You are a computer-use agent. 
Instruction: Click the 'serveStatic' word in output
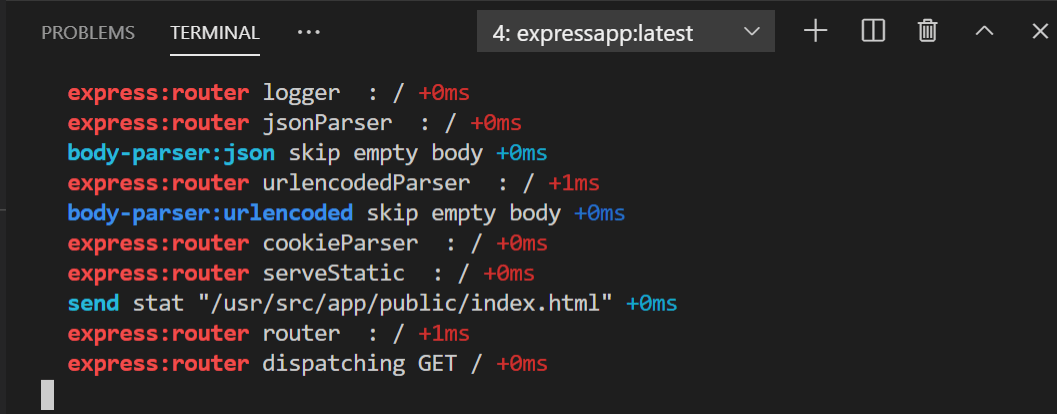pos(334,273)
